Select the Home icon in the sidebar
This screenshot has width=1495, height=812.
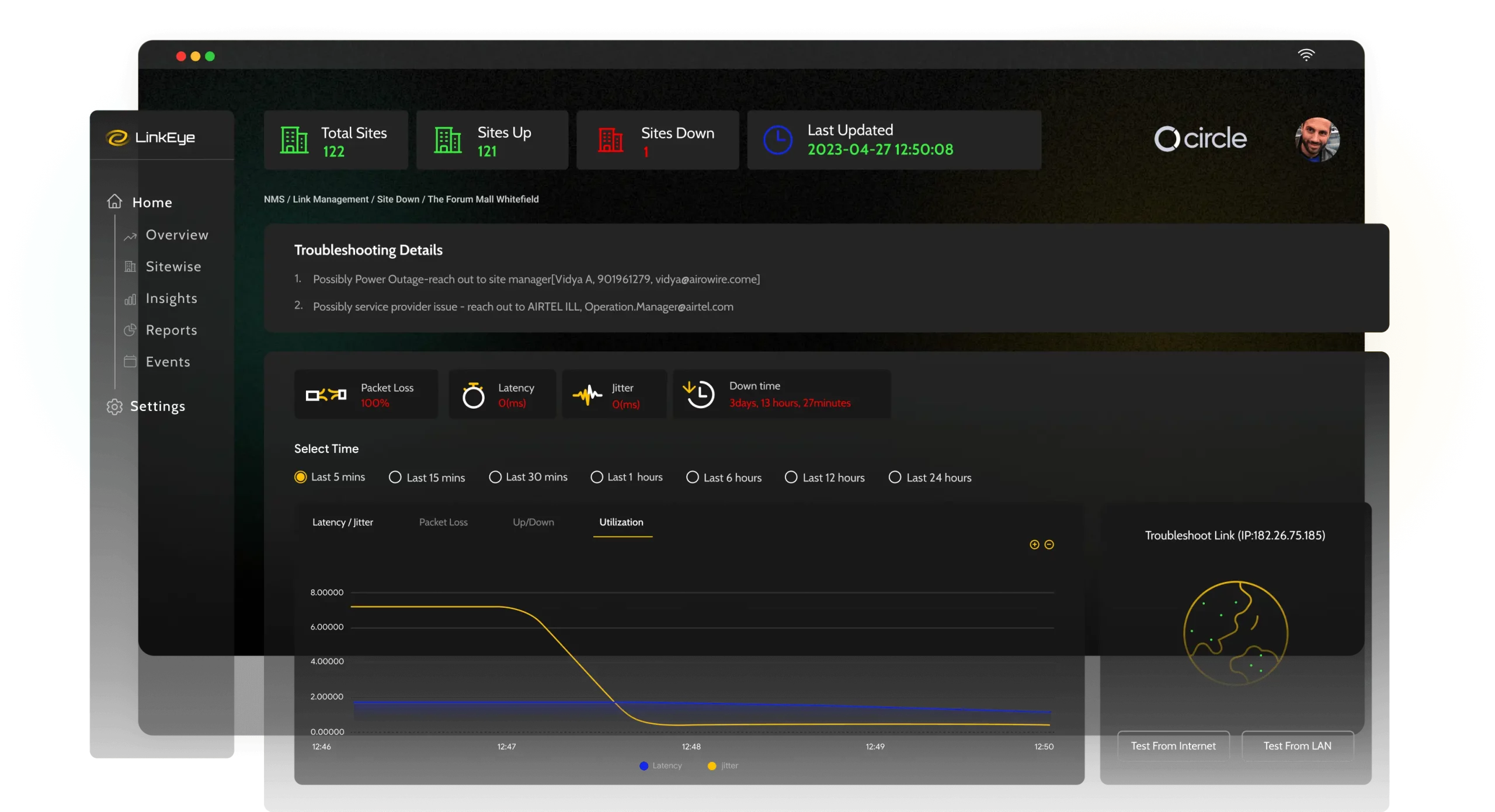[x=114, y=200]
